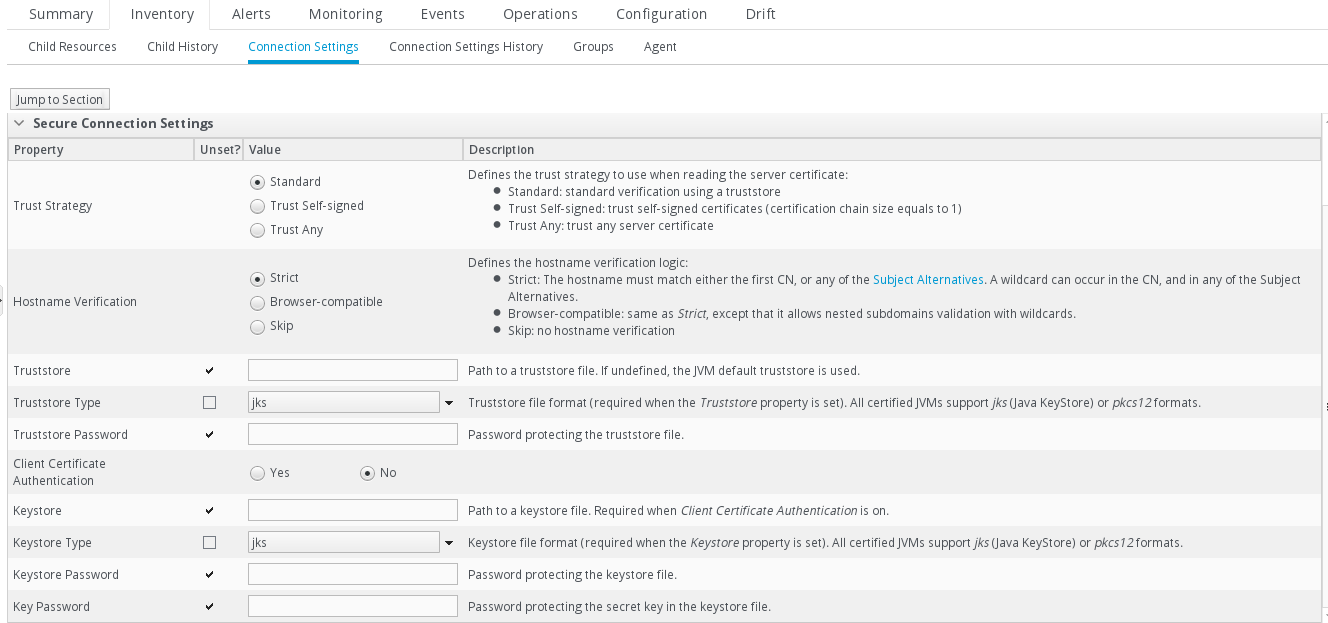Toggle the Keystore Type unset checkbox
Image resolution: width=1328 pixels, height=623 pixels.
[209, 543]
